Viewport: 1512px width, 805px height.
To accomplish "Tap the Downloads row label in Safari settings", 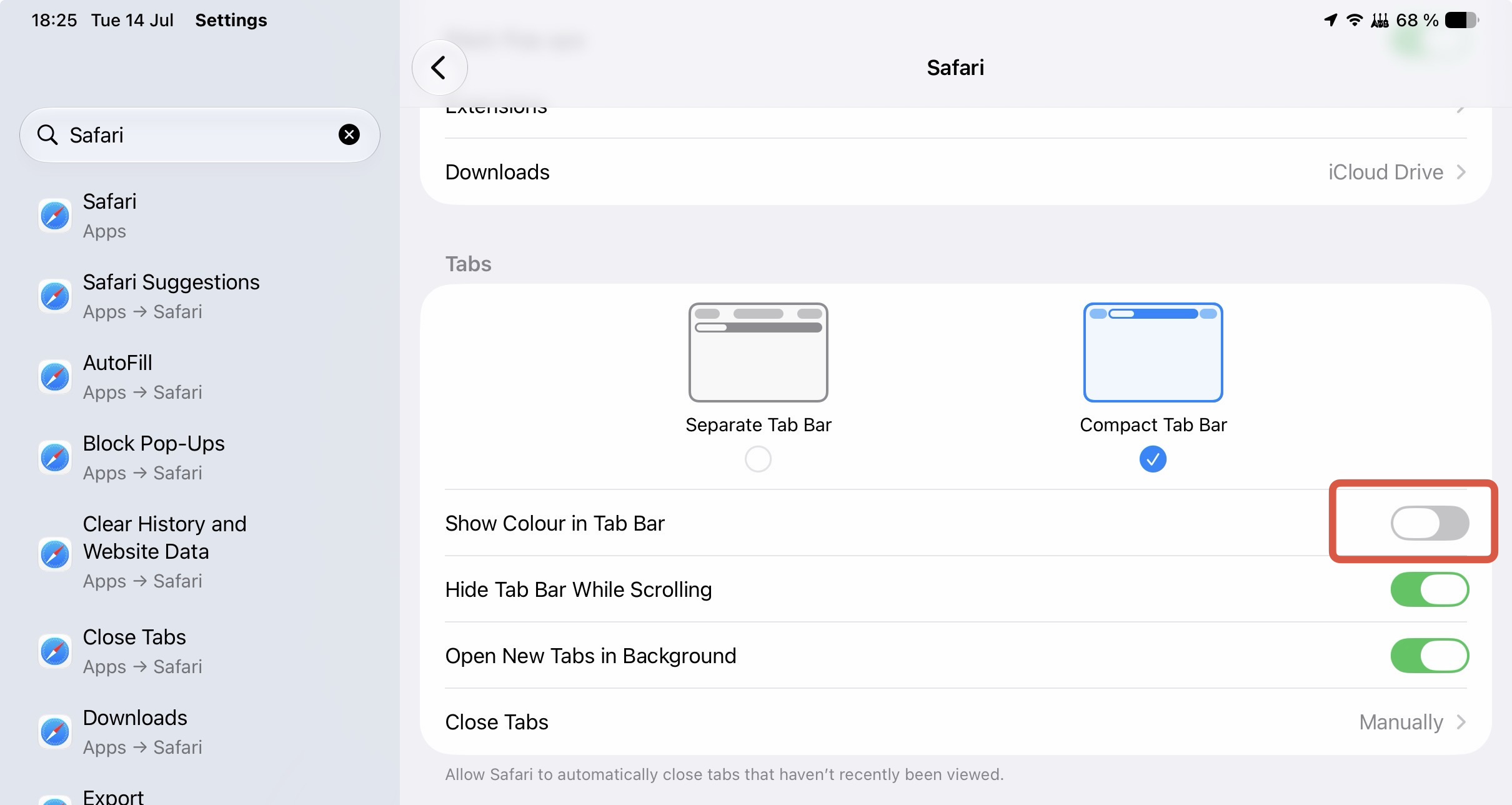I will tap(497, 172).
